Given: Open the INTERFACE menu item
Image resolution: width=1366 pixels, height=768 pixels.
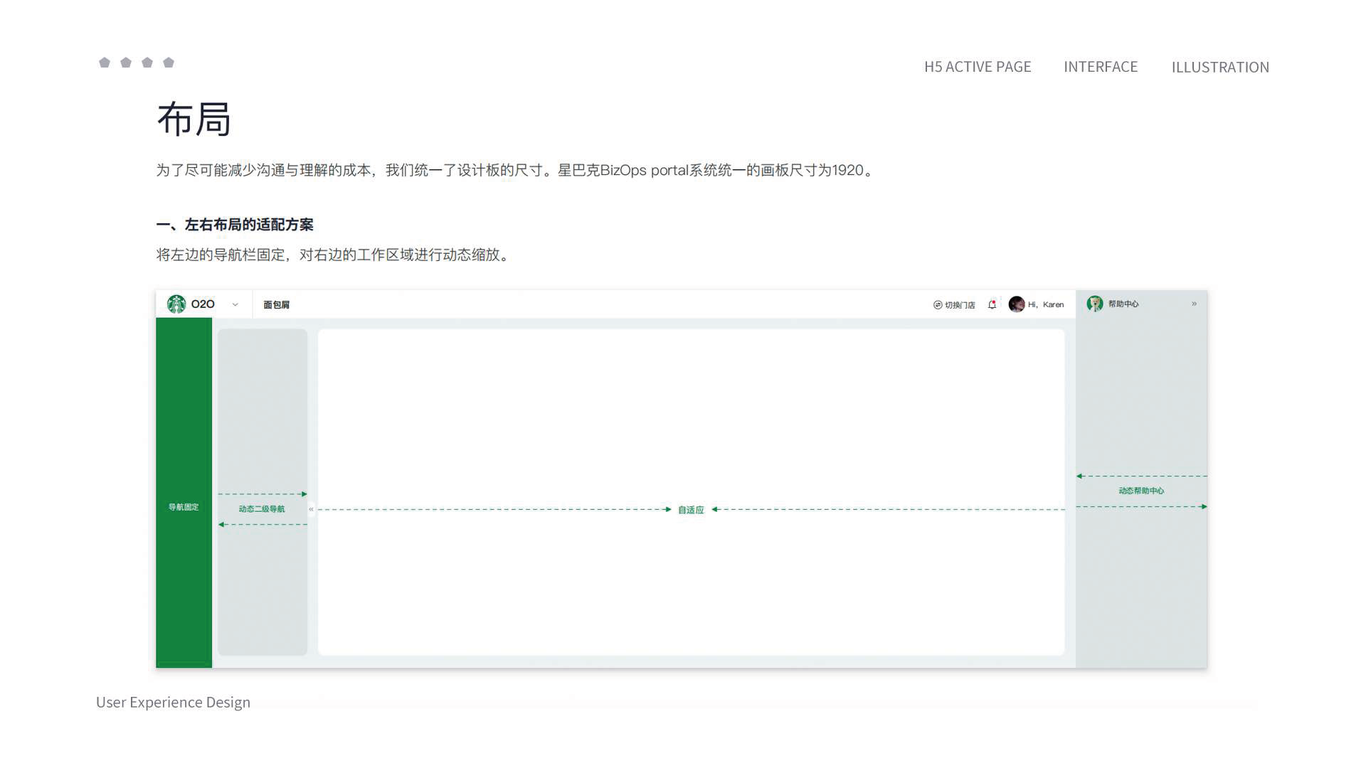Looking at the screenshot, I should [1101, 67].
